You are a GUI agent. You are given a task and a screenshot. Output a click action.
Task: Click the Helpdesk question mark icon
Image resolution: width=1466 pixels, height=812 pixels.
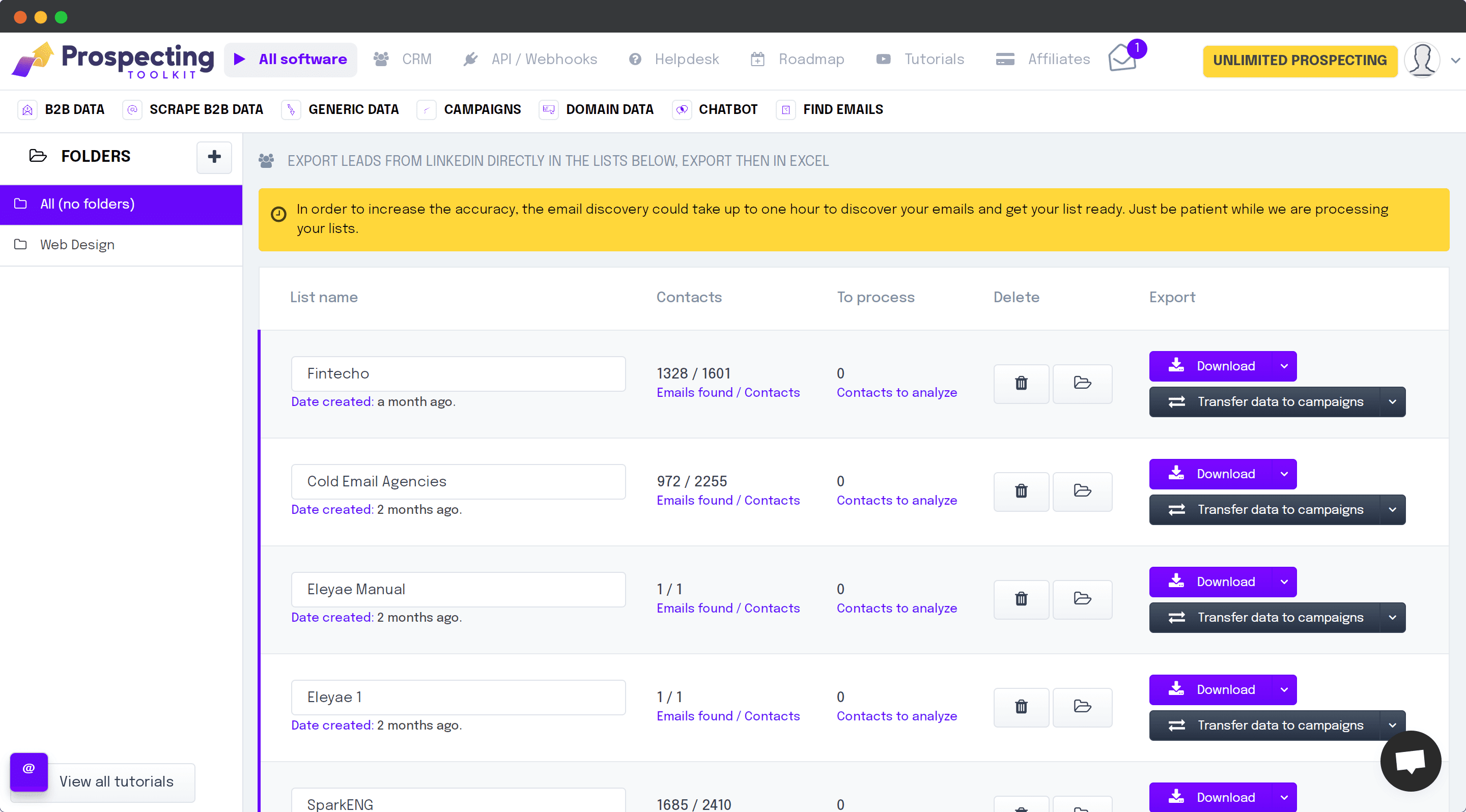coord(635,59)
